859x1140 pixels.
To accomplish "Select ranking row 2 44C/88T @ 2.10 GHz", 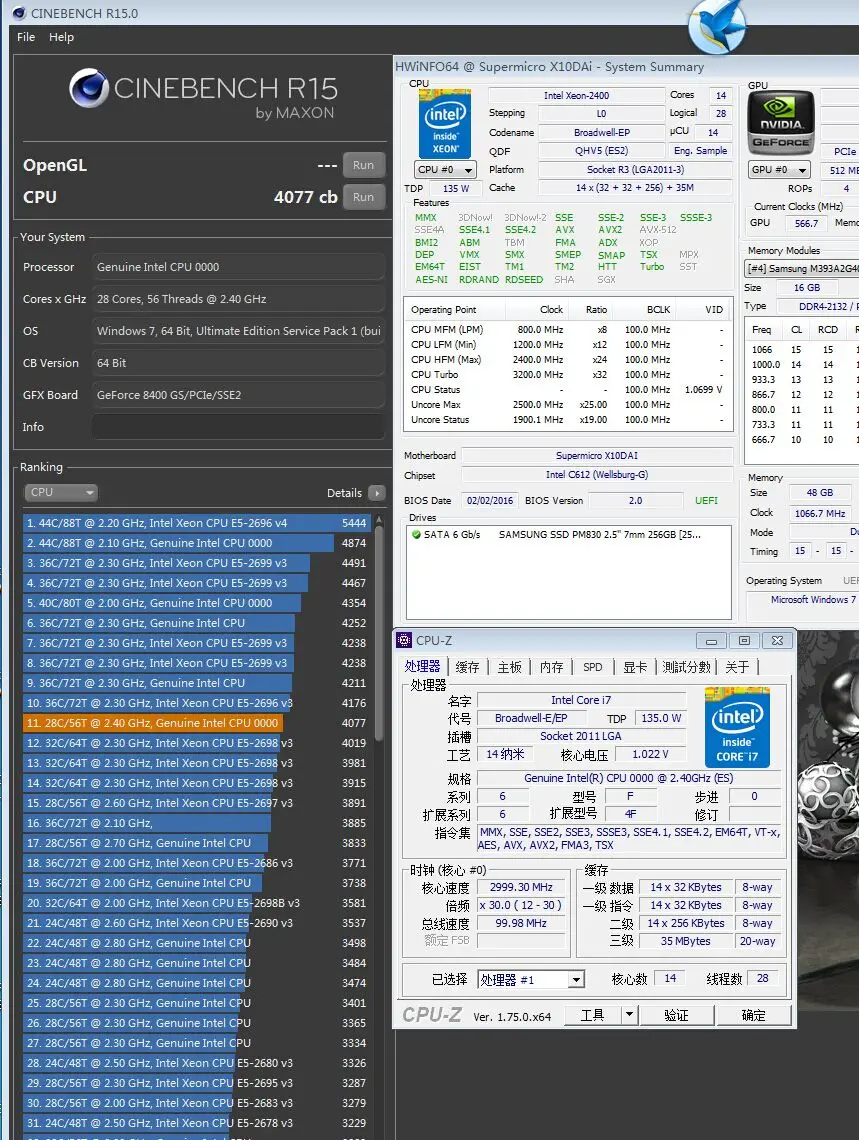I will (x=197, y=543).
